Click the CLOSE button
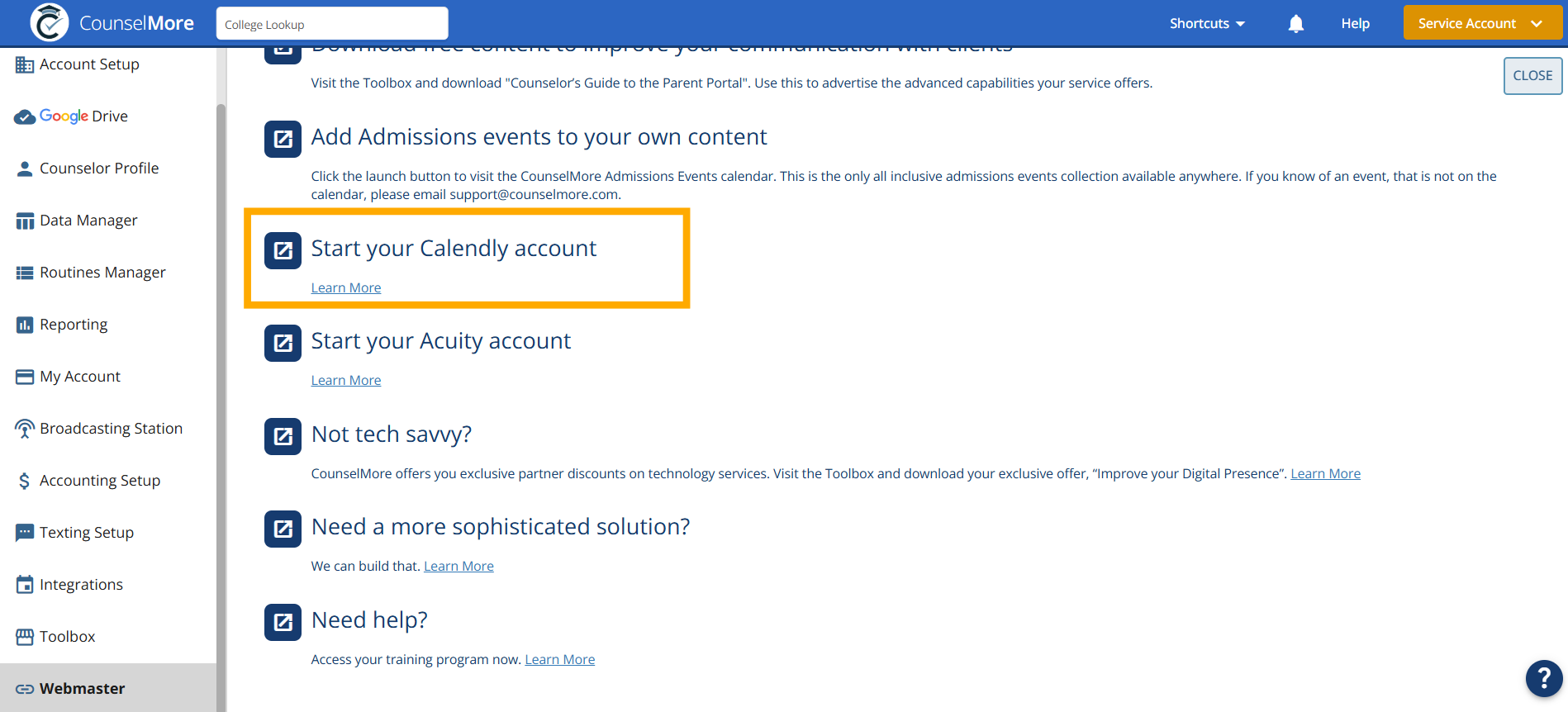 tap(1532, 76)
